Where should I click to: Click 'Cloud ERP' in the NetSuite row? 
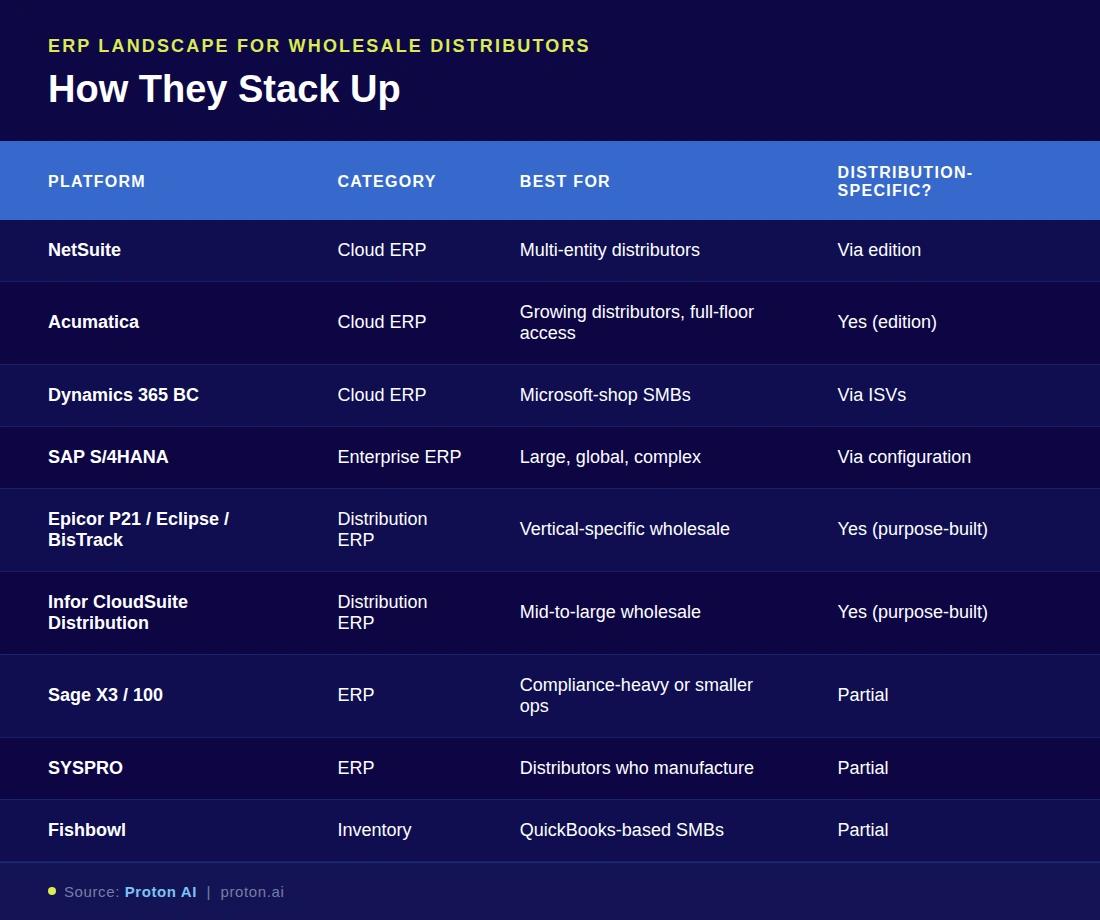[382, 250]
